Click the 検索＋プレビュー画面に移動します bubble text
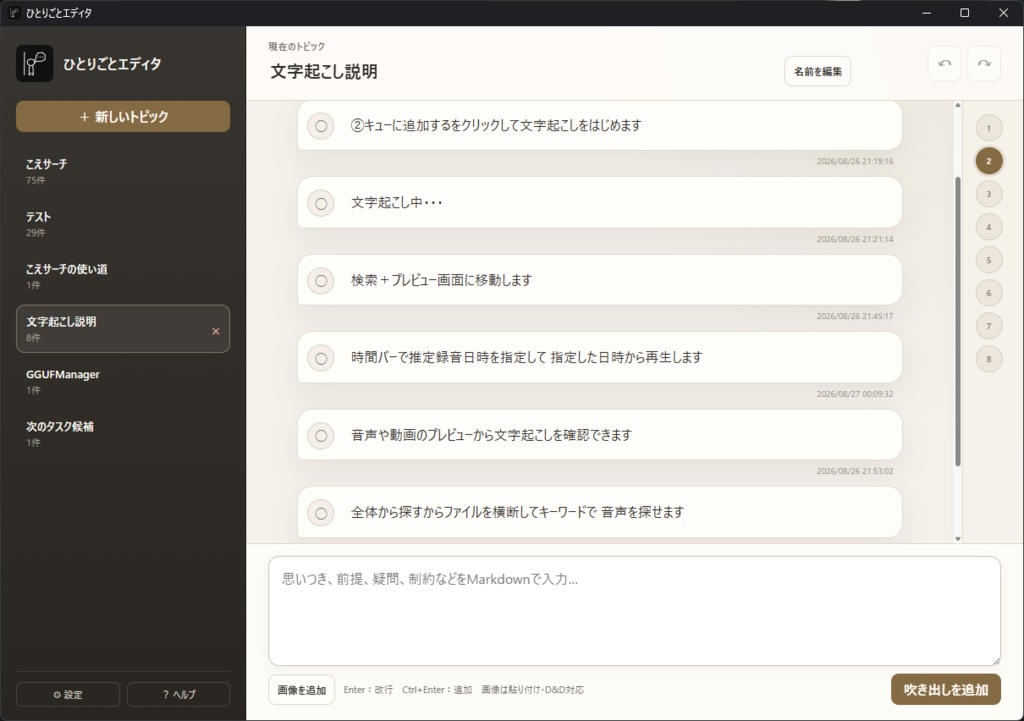This screenshot has width=1024, height=721. 441,280
